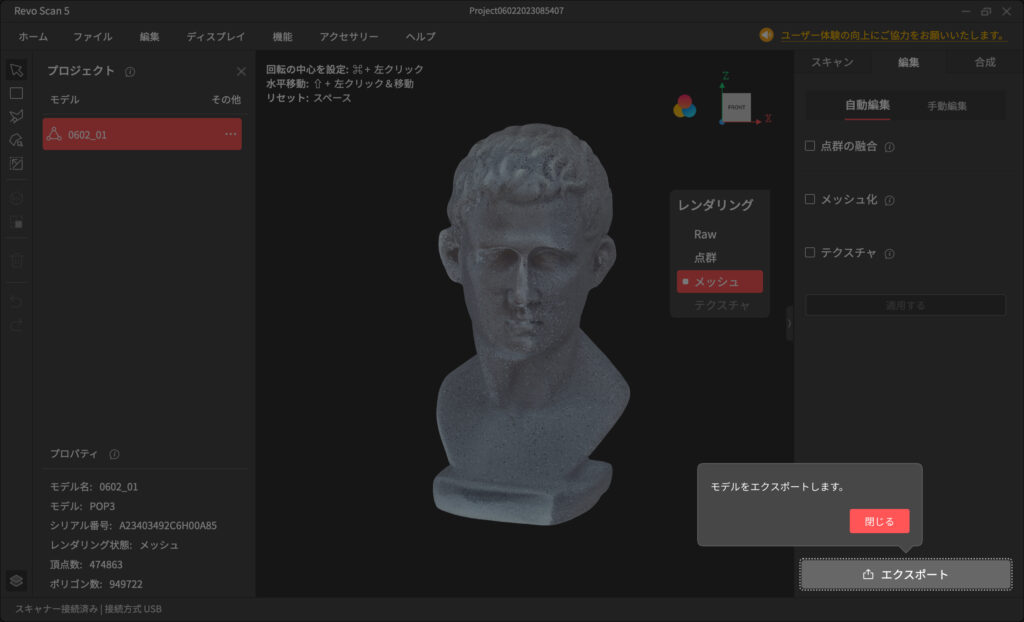Open the 編集 menu in the menu bar

tap(150, 37)
